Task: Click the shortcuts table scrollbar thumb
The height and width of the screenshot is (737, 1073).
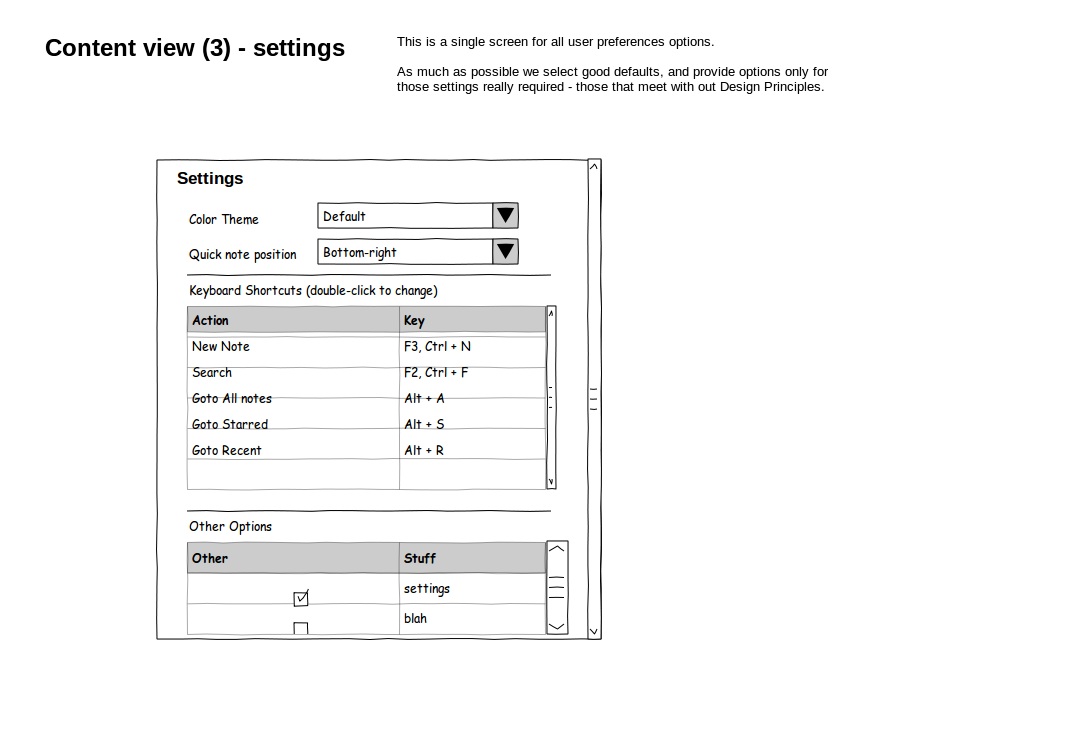Action: pos(551,398)
